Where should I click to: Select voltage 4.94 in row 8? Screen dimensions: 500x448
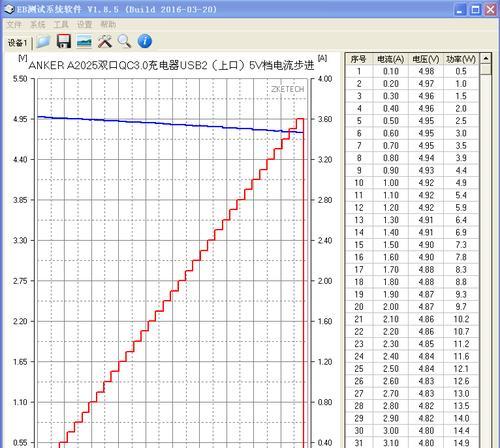tap(426, 158)
